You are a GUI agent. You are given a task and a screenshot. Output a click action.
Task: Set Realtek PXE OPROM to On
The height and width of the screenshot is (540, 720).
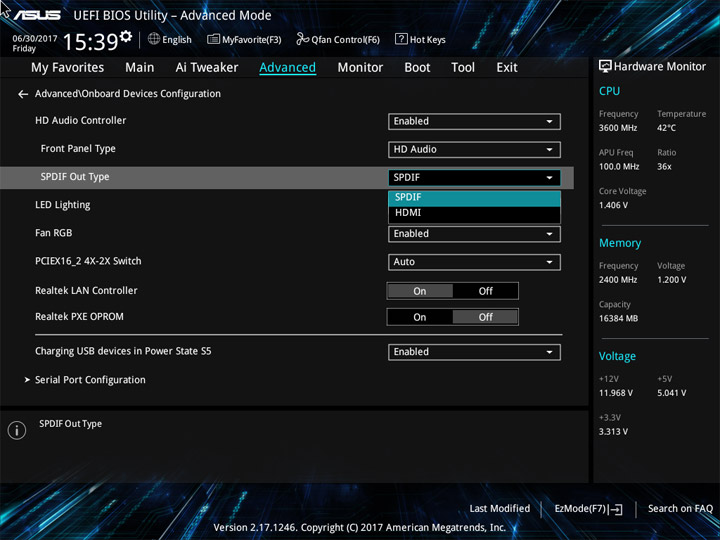pyautogui.click(x=420, y=317)
